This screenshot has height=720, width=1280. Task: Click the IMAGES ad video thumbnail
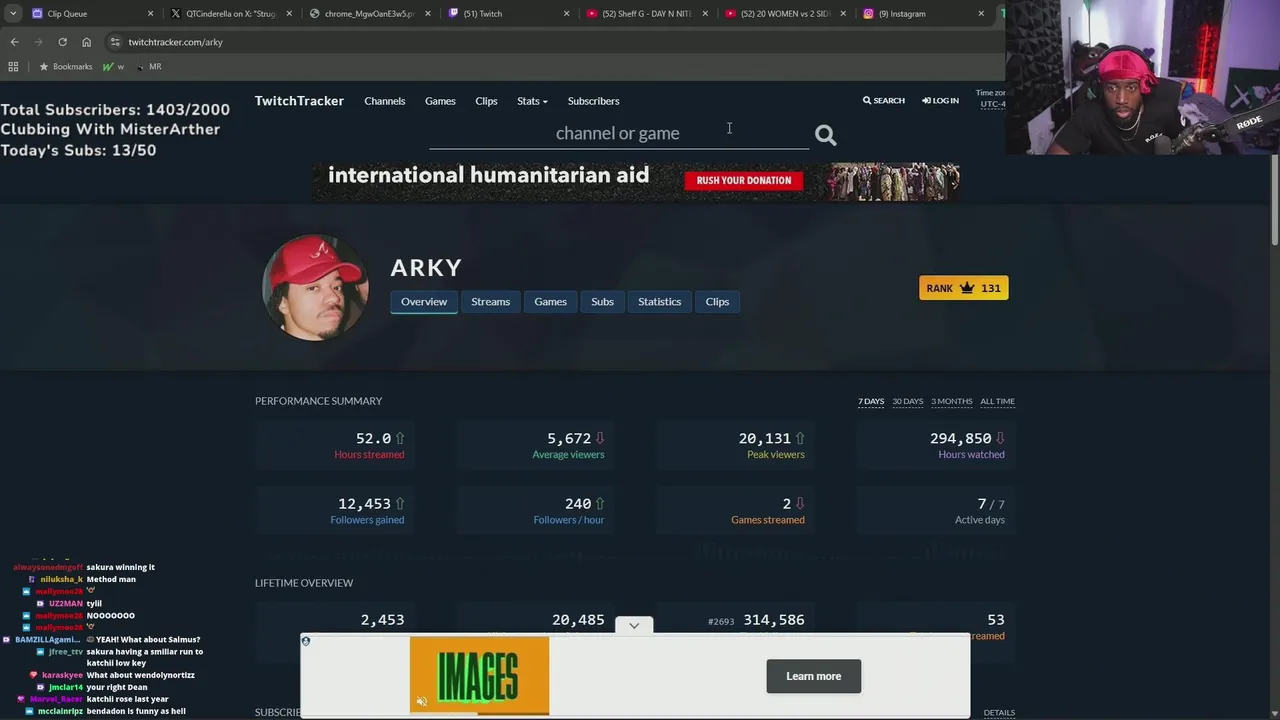[479, 676]
